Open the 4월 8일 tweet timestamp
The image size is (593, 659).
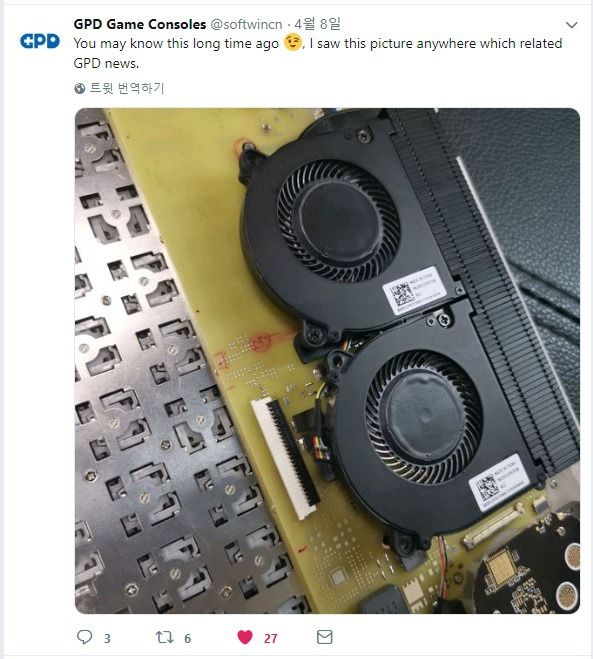pyautogui.click(x=317, y=24)
